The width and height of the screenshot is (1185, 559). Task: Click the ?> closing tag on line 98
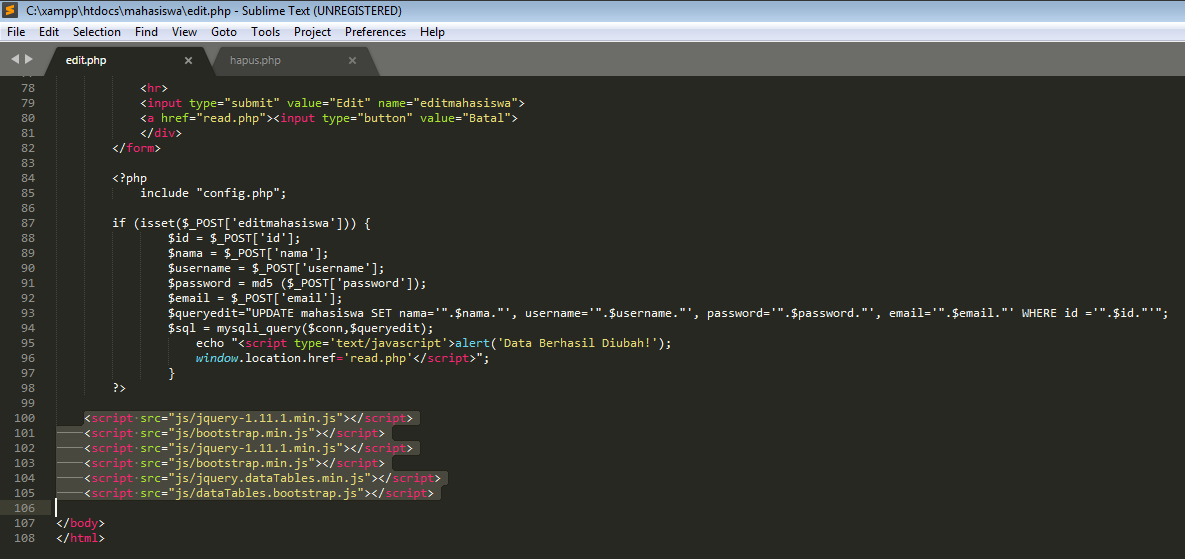click(119, 388)
